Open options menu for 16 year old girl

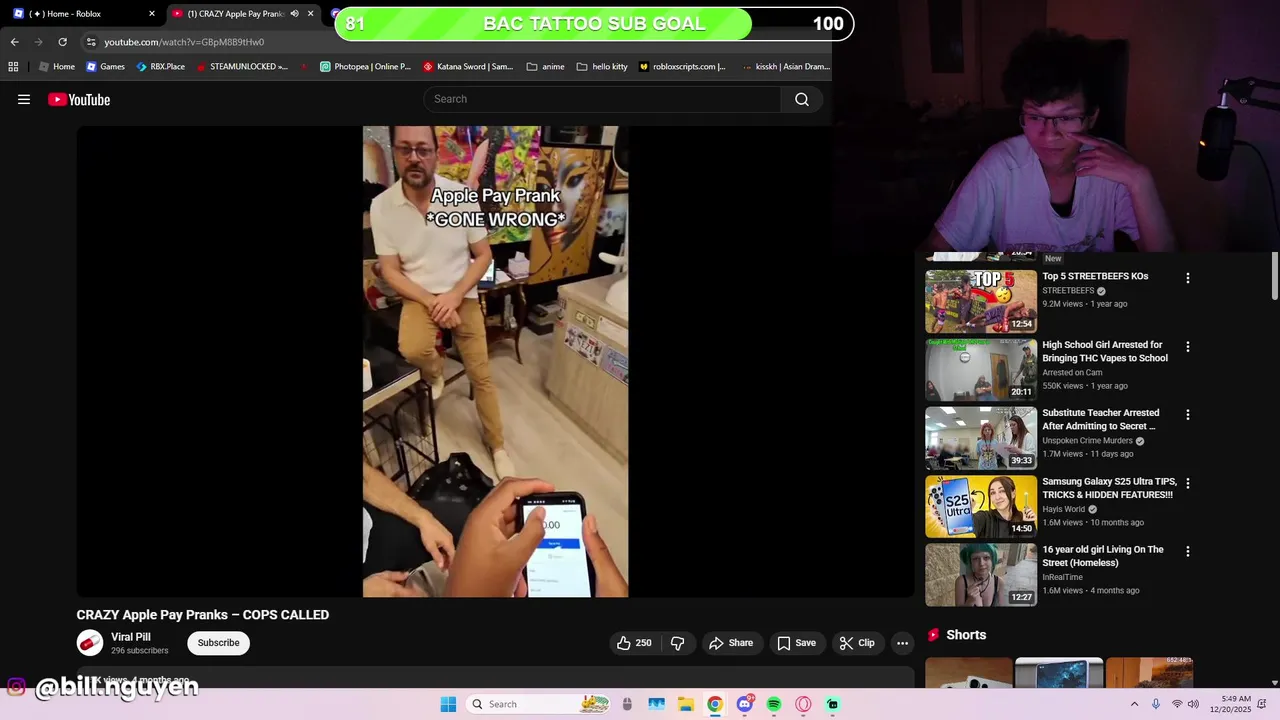1188,551
